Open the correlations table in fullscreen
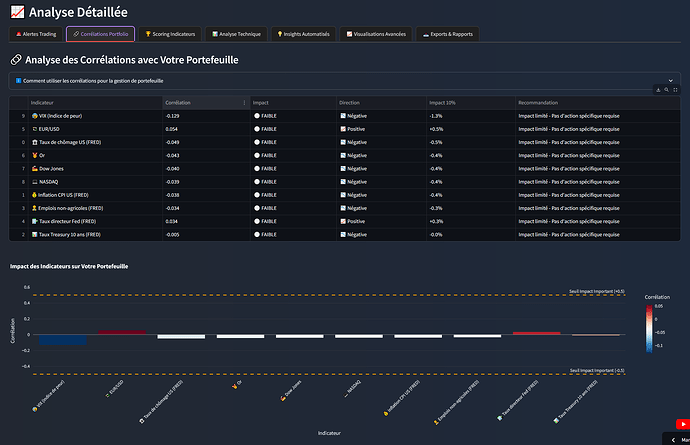The height and width of the screenshot is (445, 690). (675, 90)
